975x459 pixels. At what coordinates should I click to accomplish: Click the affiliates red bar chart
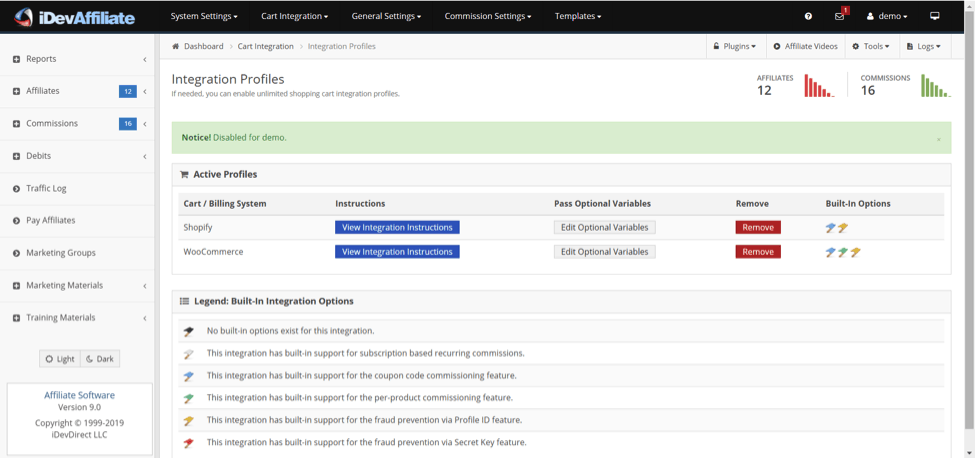(x=819, y=86)
